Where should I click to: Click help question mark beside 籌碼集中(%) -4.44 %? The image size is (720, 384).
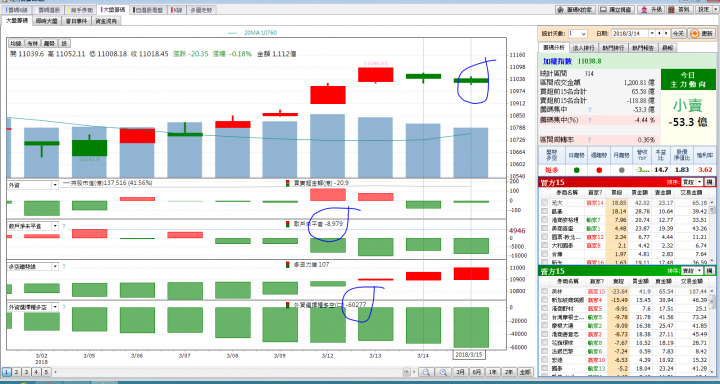pos(590,120)
